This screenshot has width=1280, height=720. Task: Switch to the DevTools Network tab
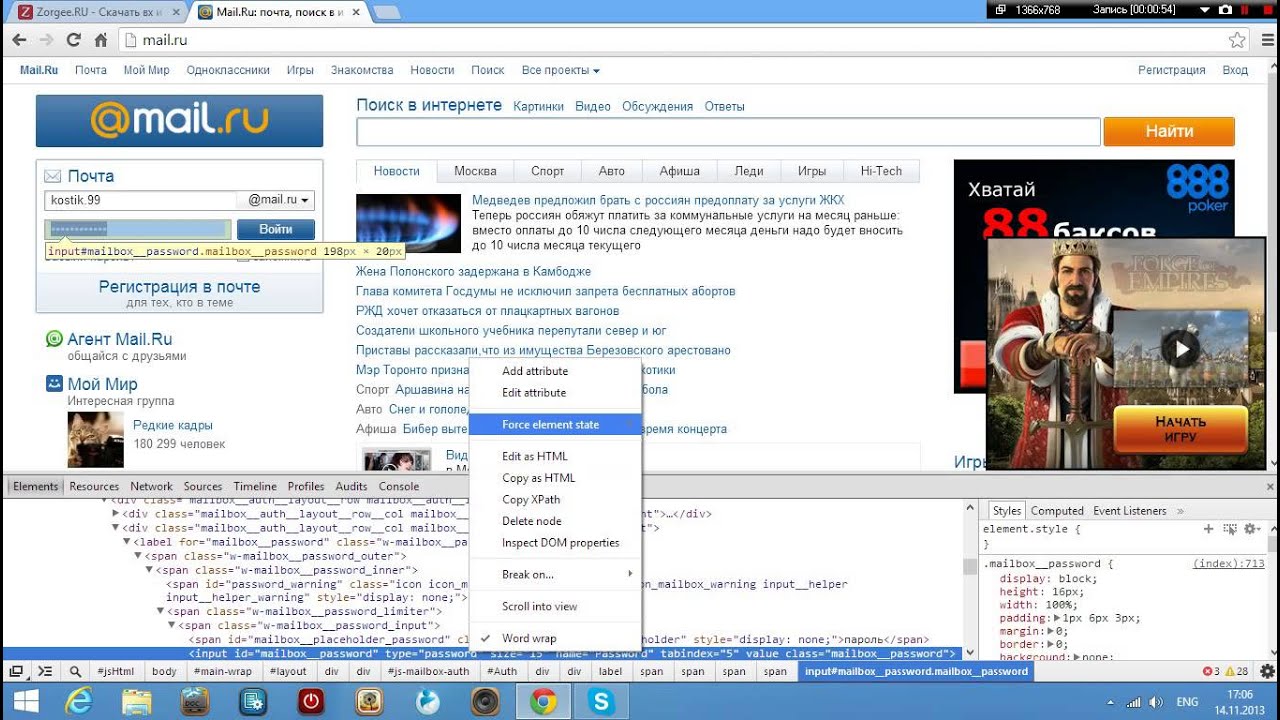tap(151, 486)
